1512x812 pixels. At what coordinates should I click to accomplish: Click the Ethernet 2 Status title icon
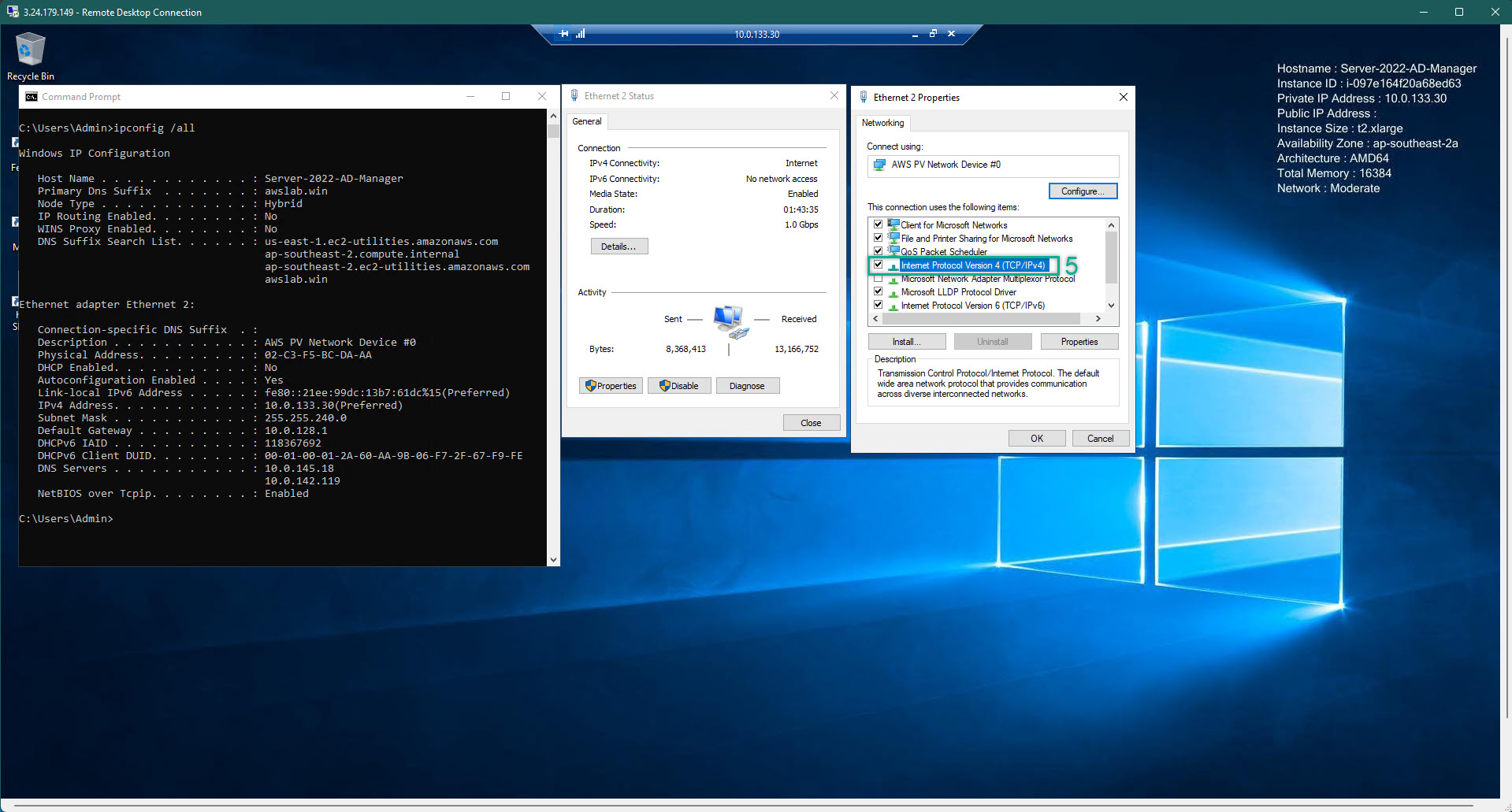pyautogui.click(x=574, y=96)
